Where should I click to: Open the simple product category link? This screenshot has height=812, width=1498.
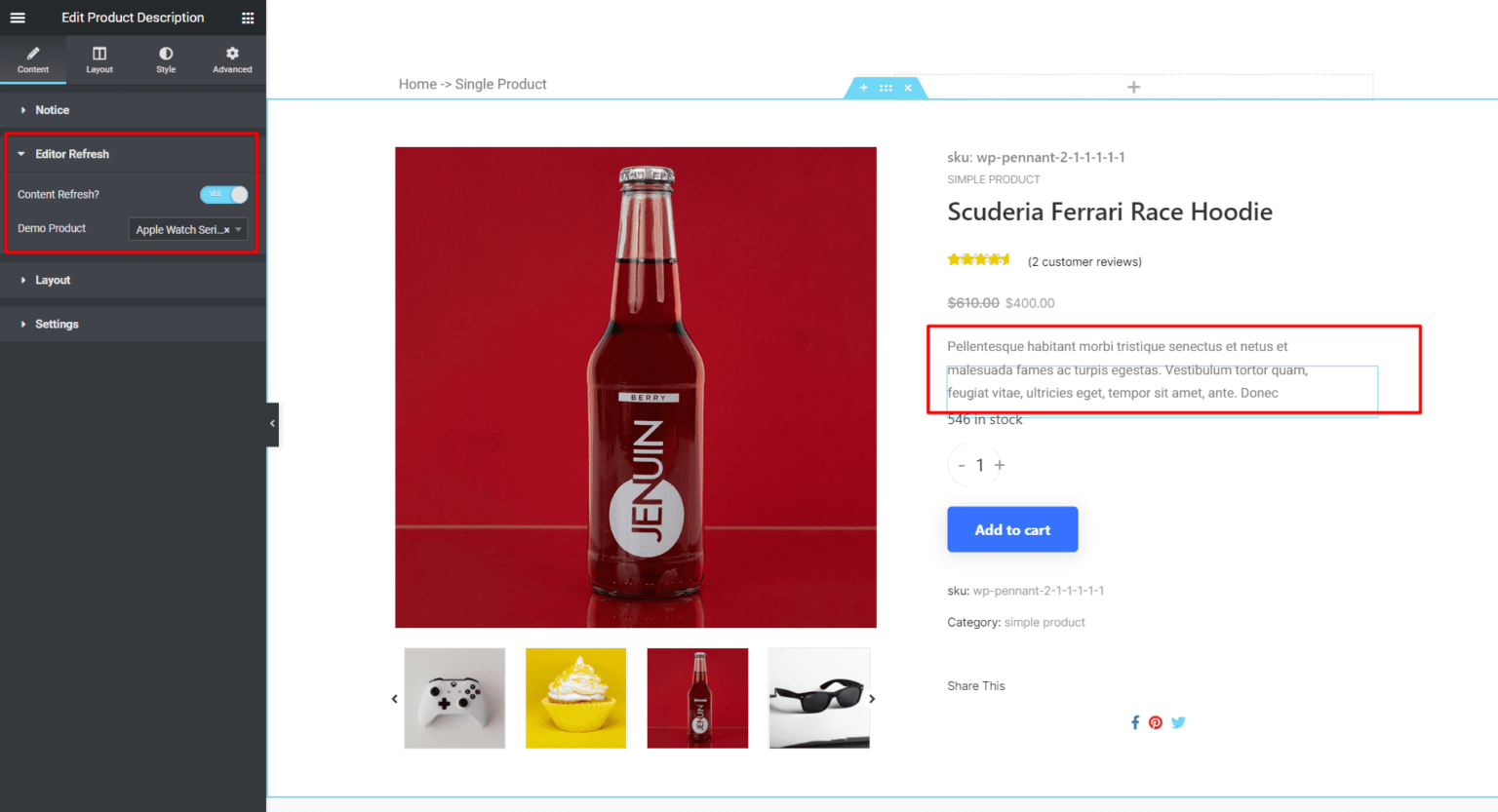1045,622
